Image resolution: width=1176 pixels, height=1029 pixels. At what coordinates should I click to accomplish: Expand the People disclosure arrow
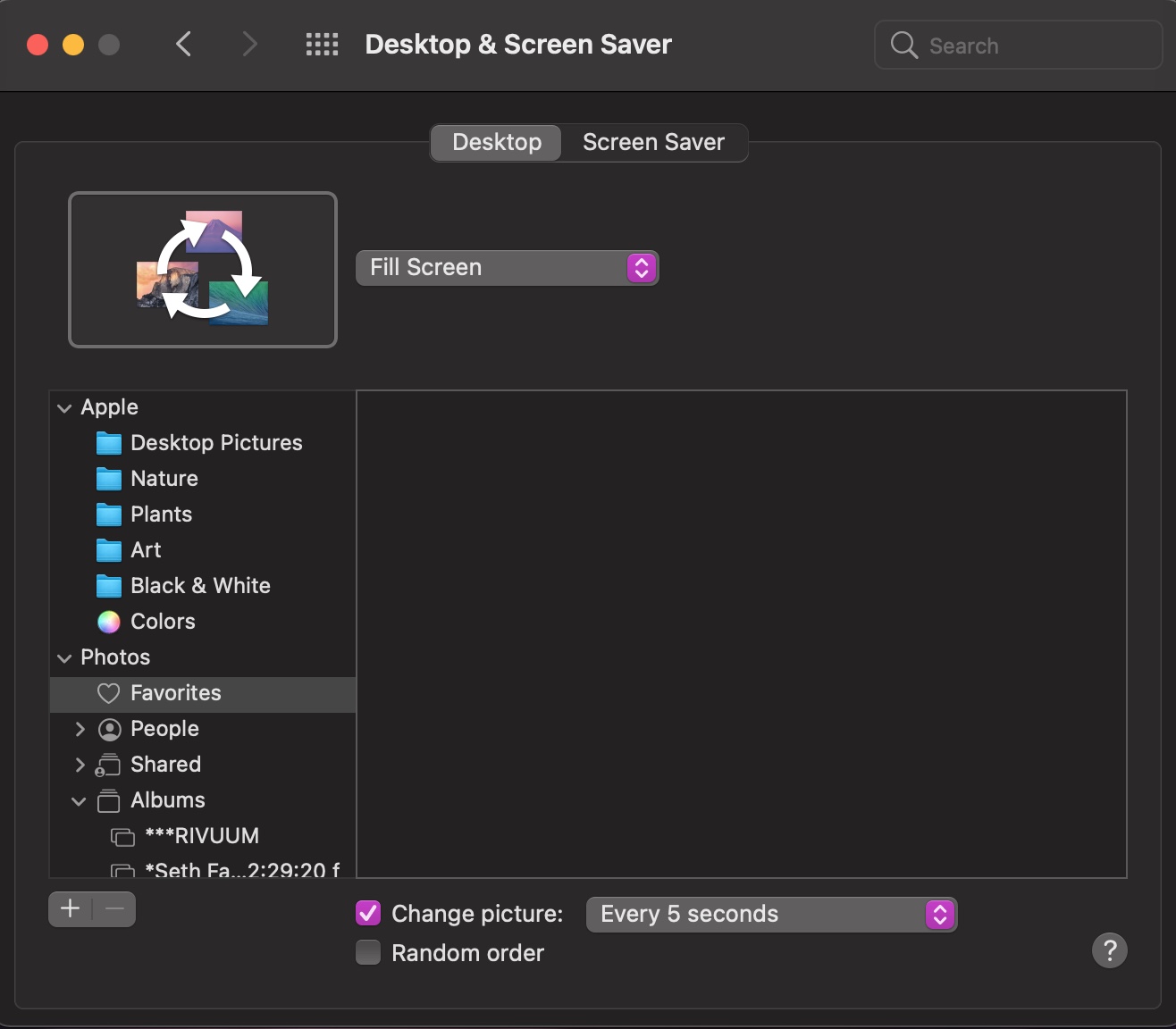pyautogui.click(x=80, y=729)
